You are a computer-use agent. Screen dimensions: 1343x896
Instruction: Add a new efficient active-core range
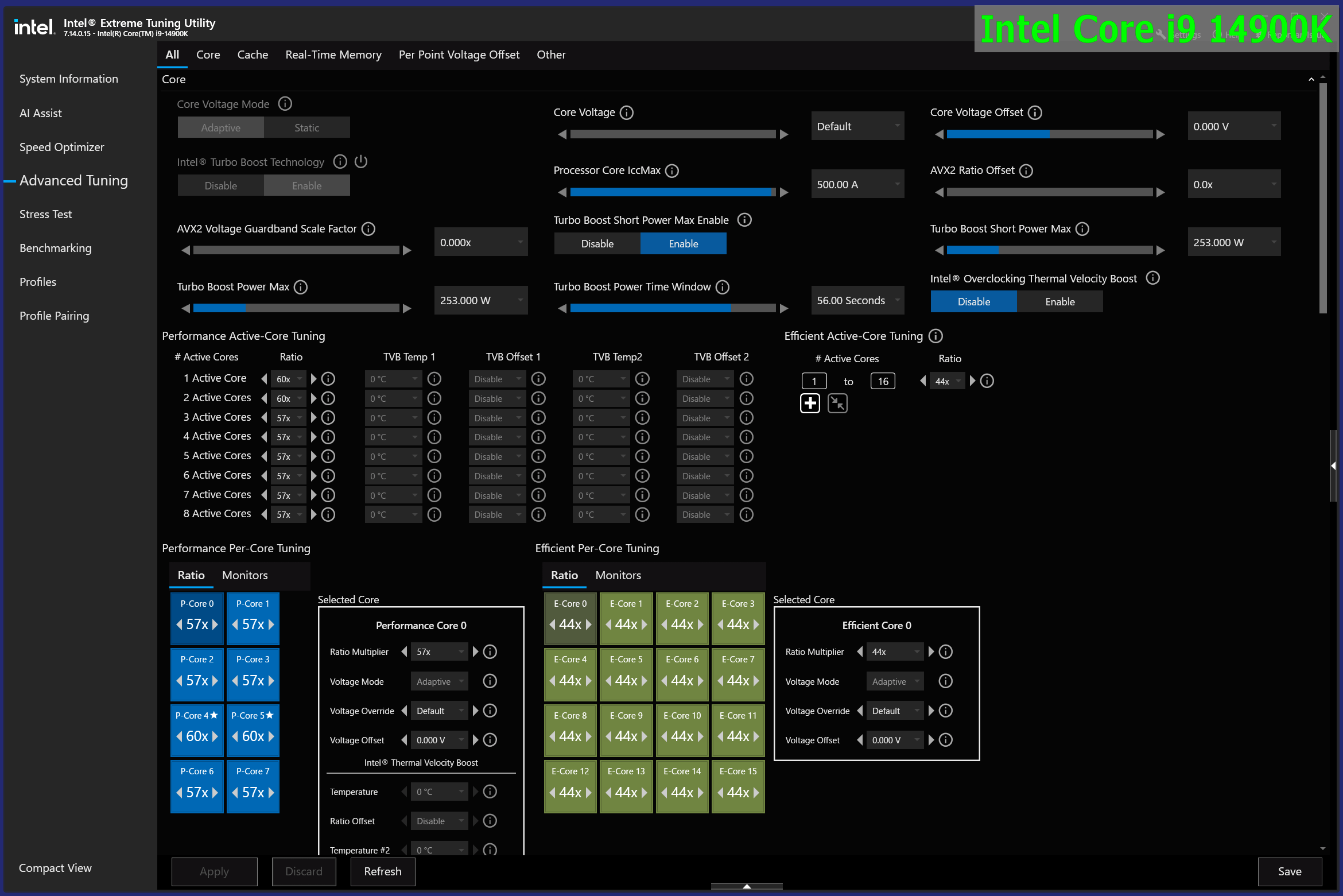coord(810,404)
